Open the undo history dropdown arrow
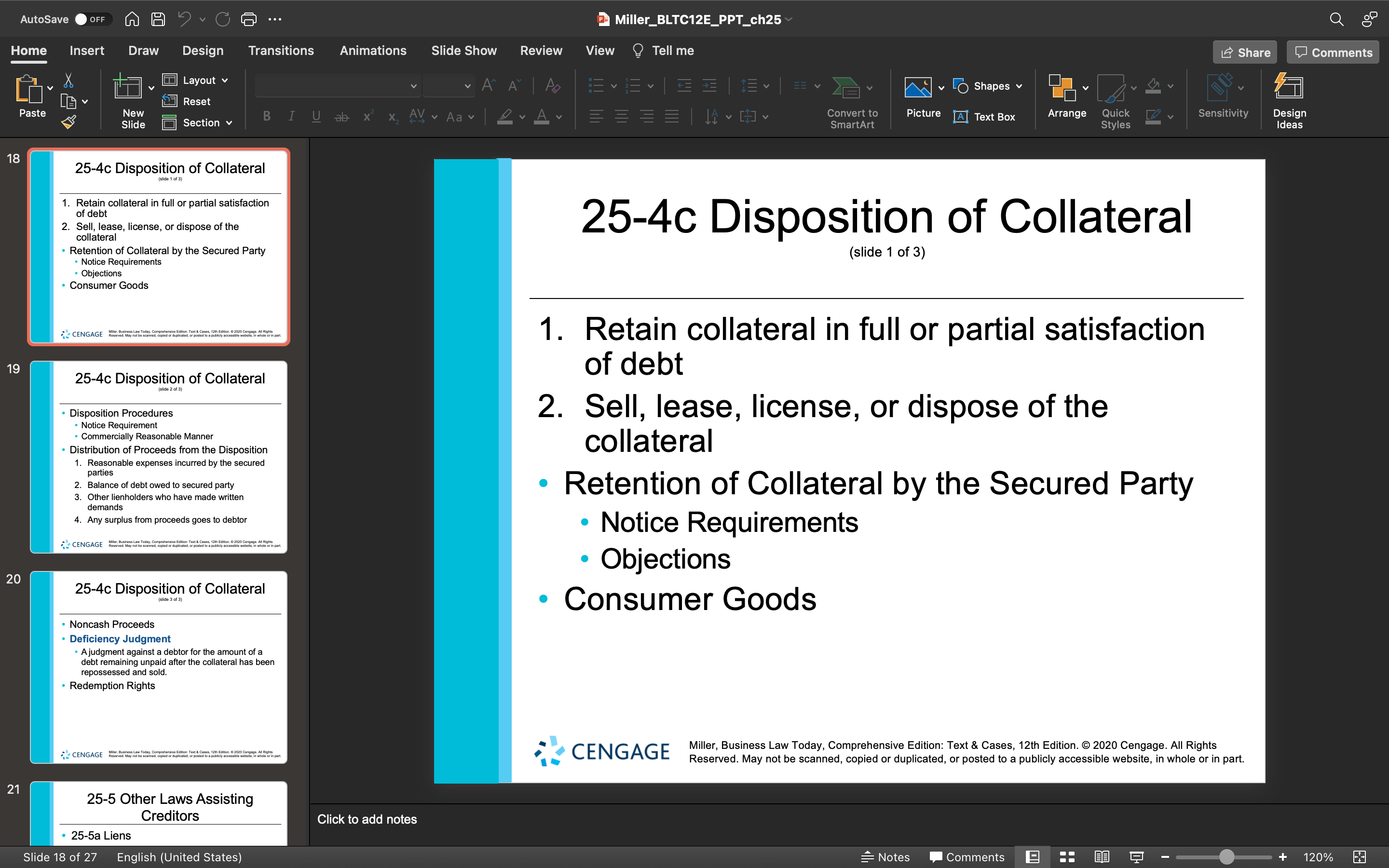Screen dimensions: 1389x868 coord(202,19)
